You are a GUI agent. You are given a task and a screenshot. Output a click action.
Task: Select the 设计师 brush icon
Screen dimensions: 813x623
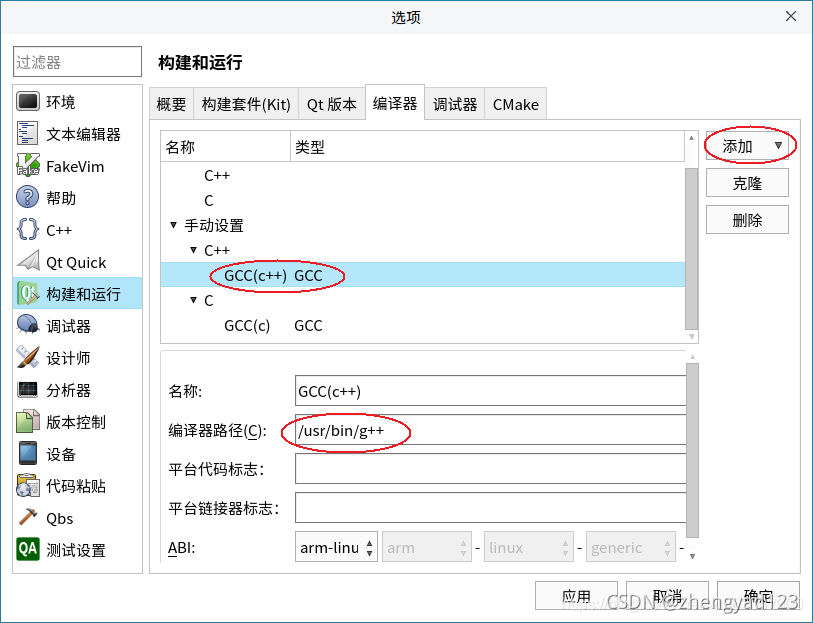pyautogui.click(x=27, y=358)
